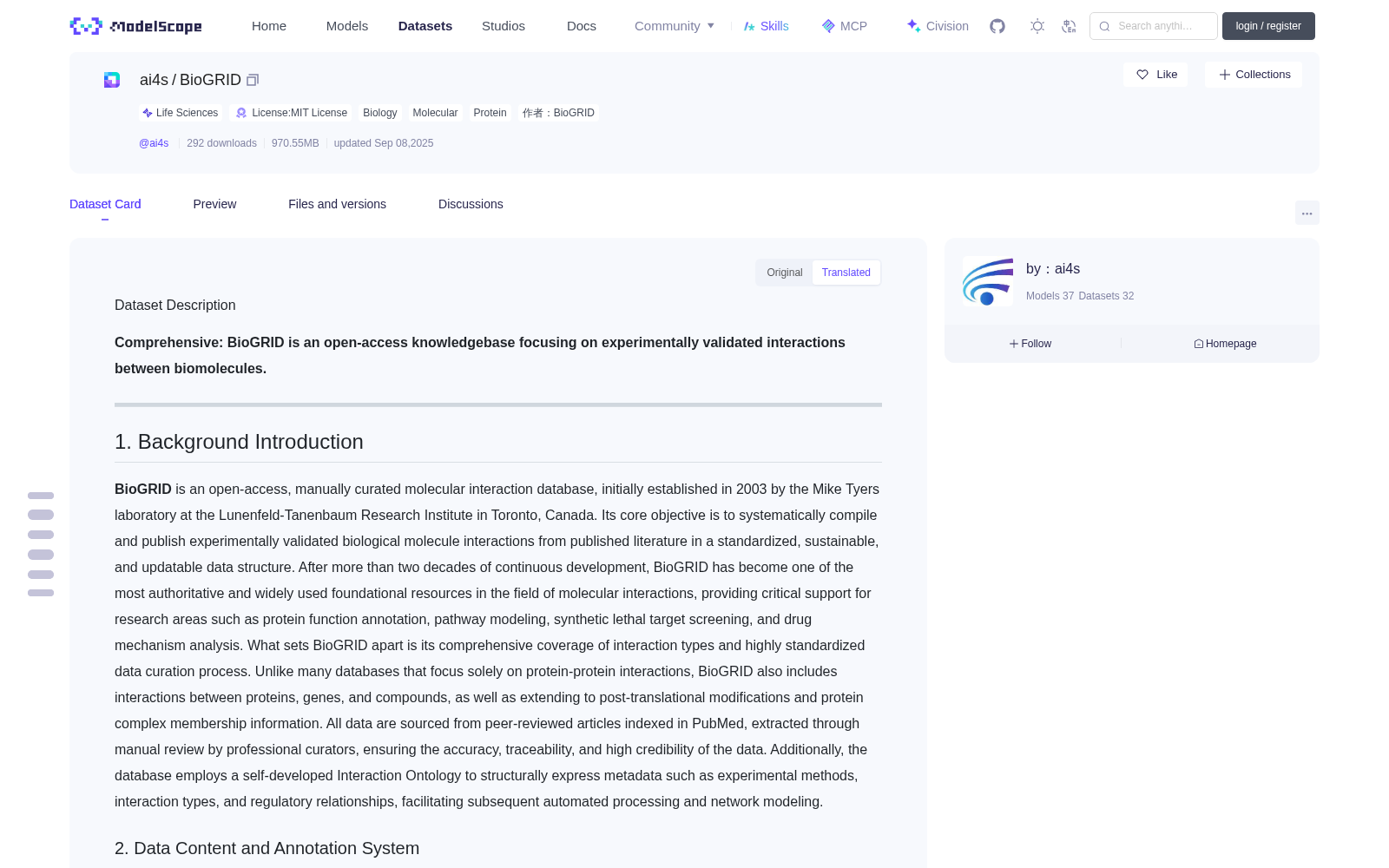Click the plus icon beside Follow

(x=1014, y=344)
